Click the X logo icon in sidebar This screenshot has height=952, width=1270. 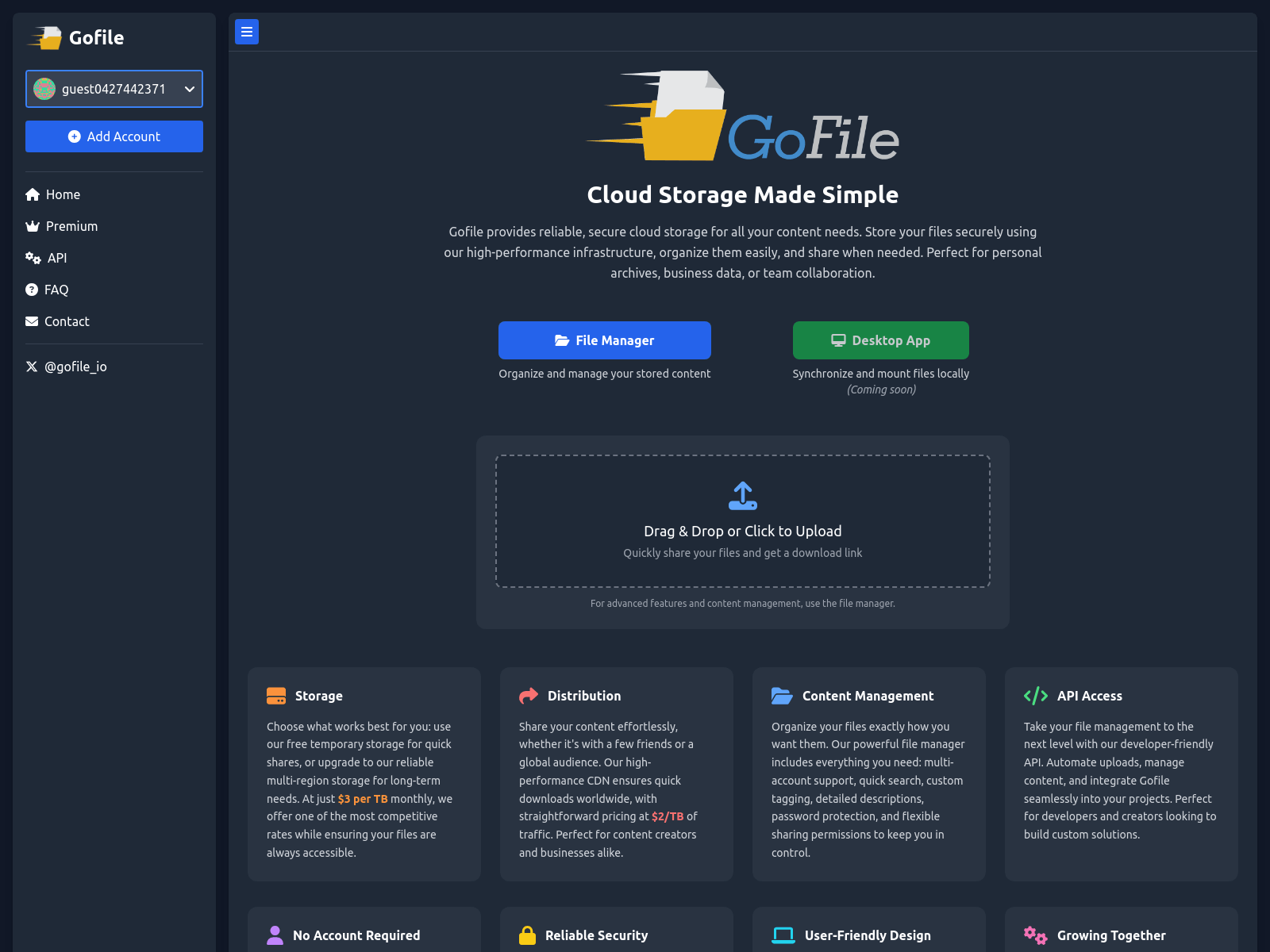pyautogui.click(x=32, y=367)
